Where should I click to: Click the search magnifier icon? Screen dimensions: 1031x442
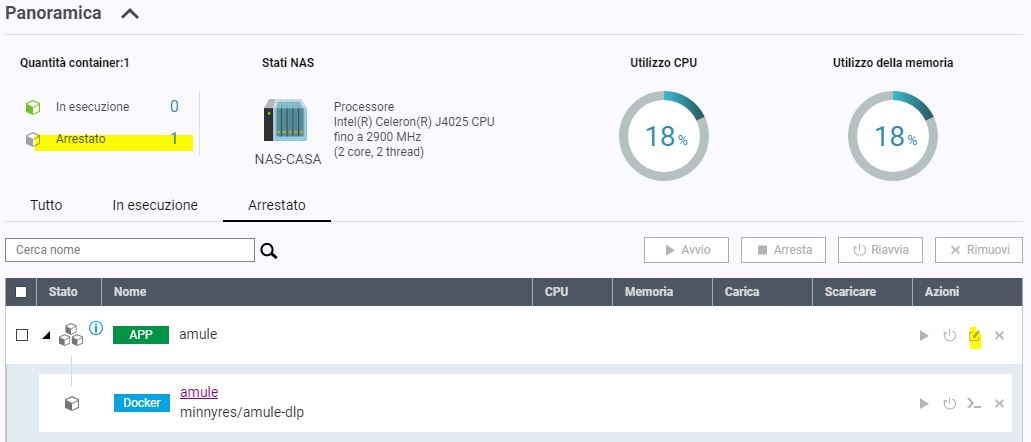point(268,250)
